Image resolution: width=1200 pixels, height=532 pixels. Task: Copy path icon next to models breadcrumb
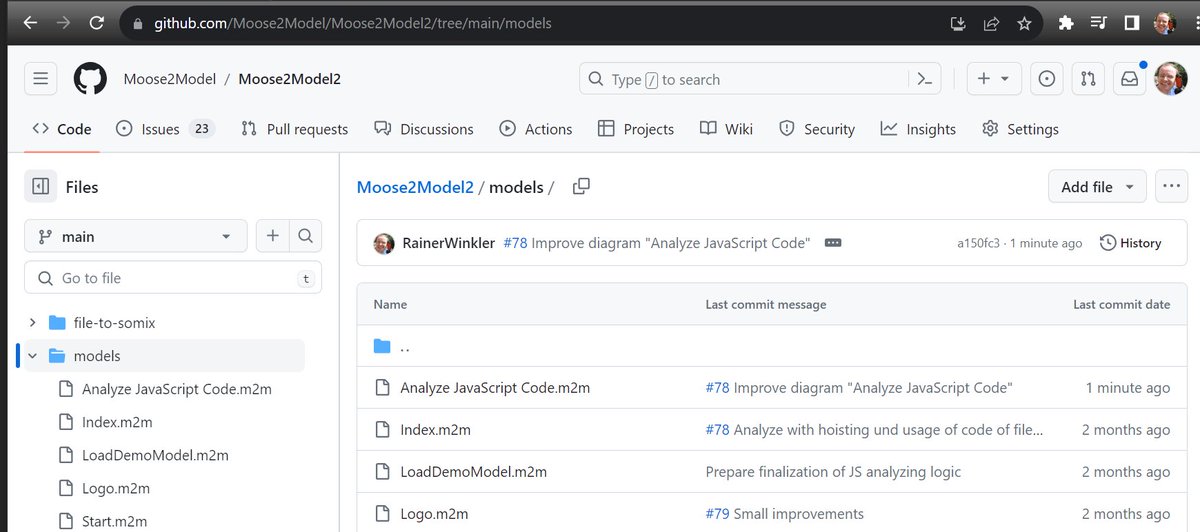pyautogui.click(x=581, y=186)
